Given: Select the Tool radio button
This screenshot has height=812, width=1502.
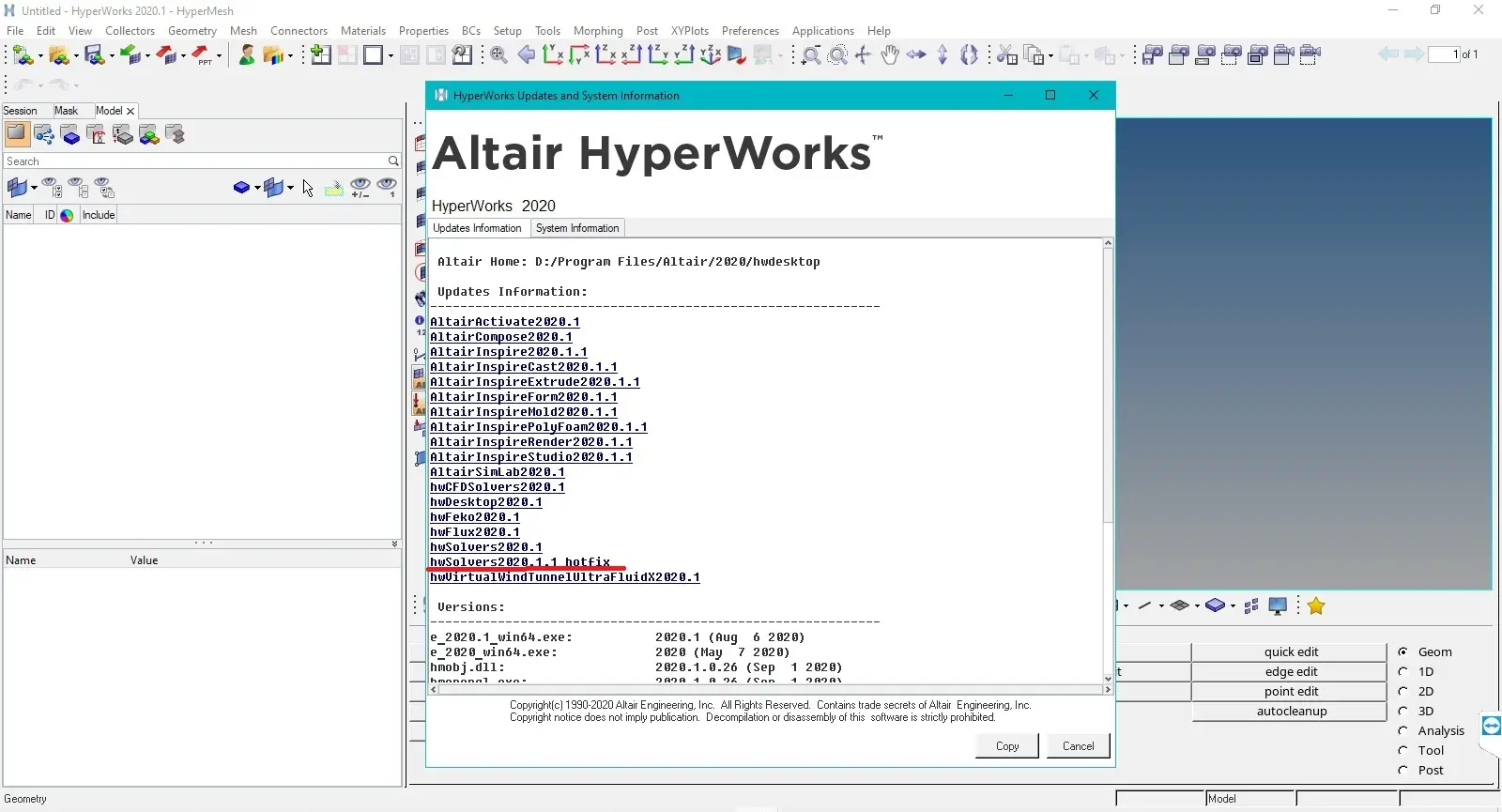Looking at the screenshot, I should click(1403, 750).
